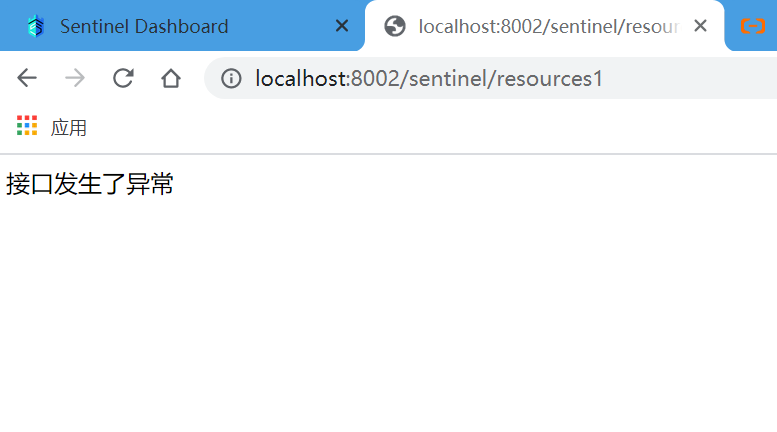Open the browser home page

pyautogui.click(x=171, y=78)
